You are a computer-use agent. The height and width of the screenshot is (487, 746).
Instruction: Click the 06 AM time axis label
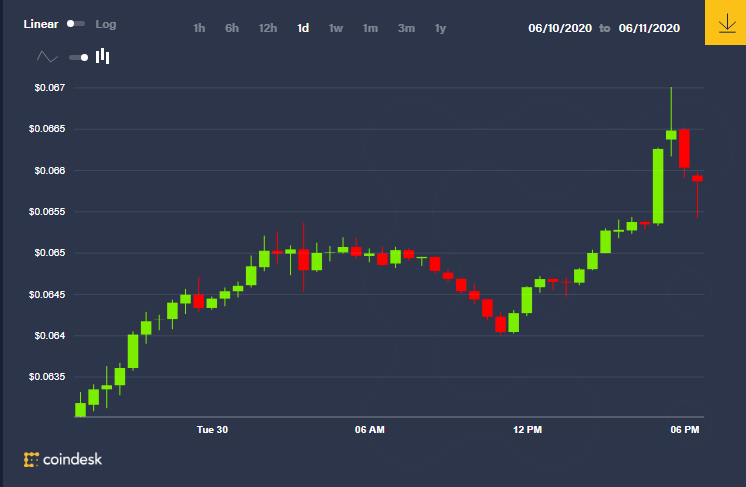click(x=370, y=430)
